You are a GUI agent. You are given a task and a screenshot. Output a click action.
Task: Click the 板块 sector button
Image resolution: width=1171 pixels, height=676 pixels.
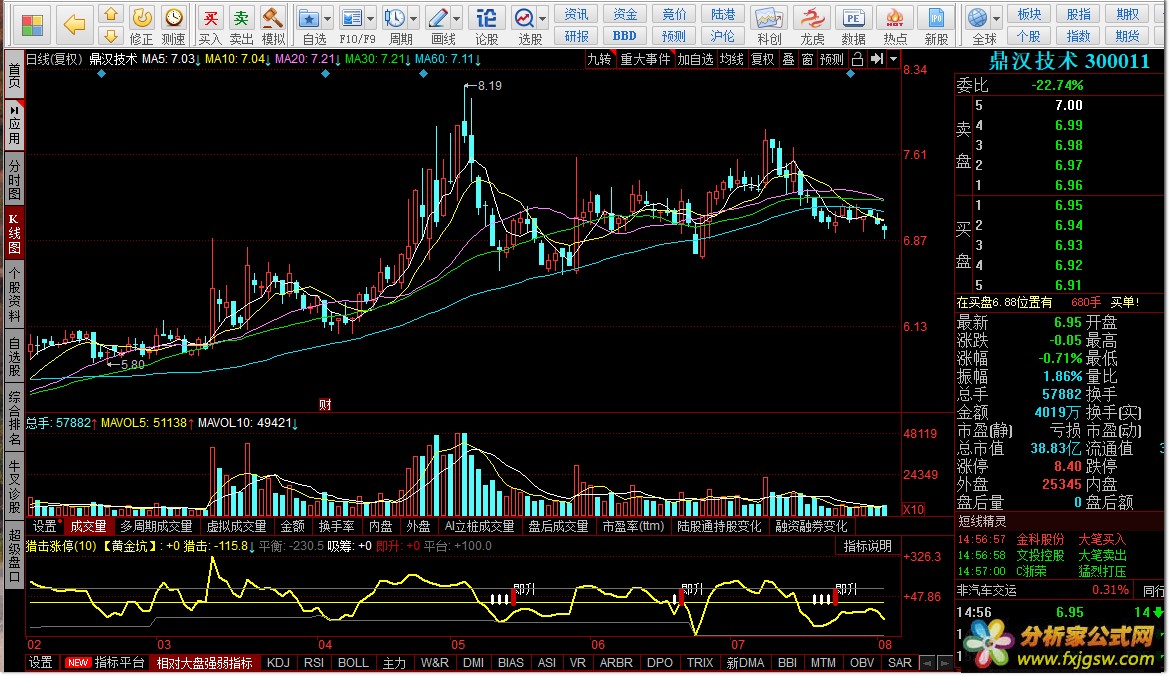[x=1029, y=14]
